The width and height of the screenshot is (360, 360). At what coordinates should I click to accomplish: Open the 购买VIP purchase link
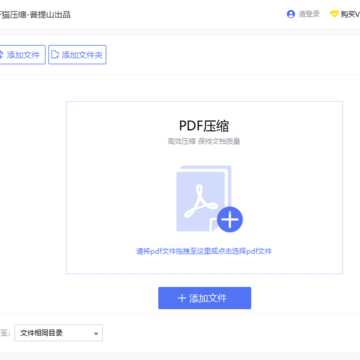(x=350, y=14)
